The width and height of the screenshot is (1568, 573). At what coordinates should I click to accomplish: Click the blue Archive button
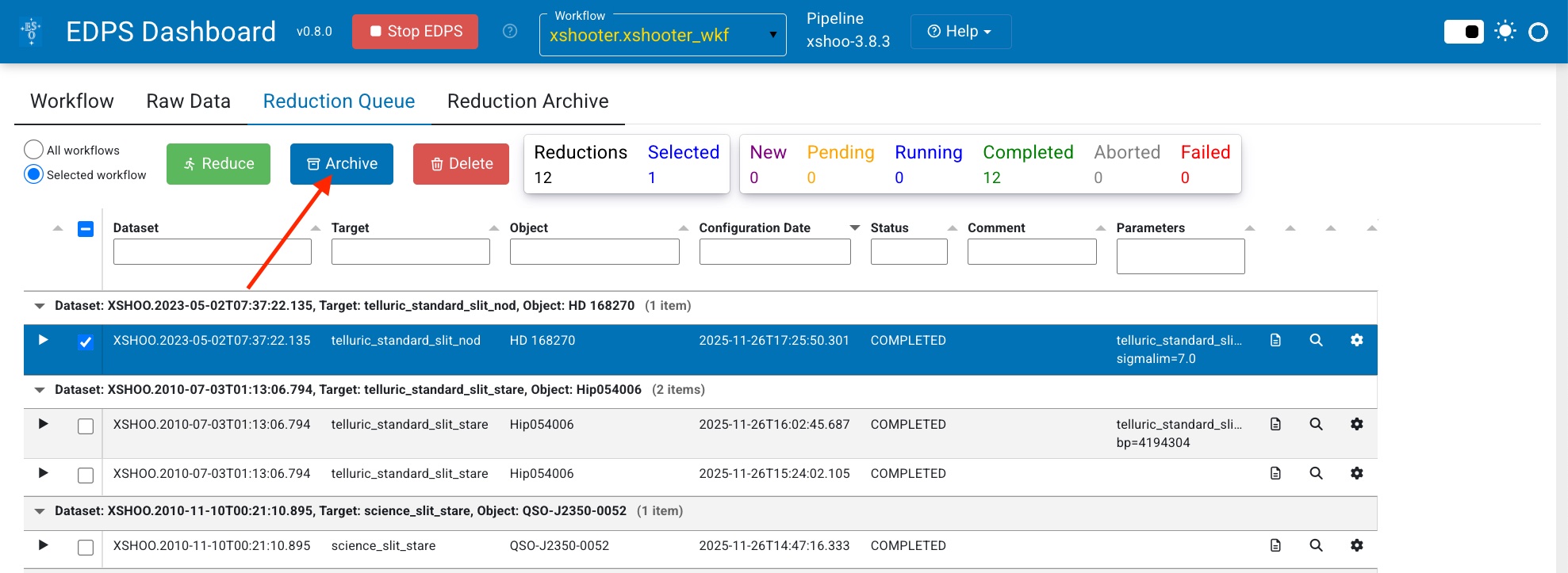tap(342, 164)
